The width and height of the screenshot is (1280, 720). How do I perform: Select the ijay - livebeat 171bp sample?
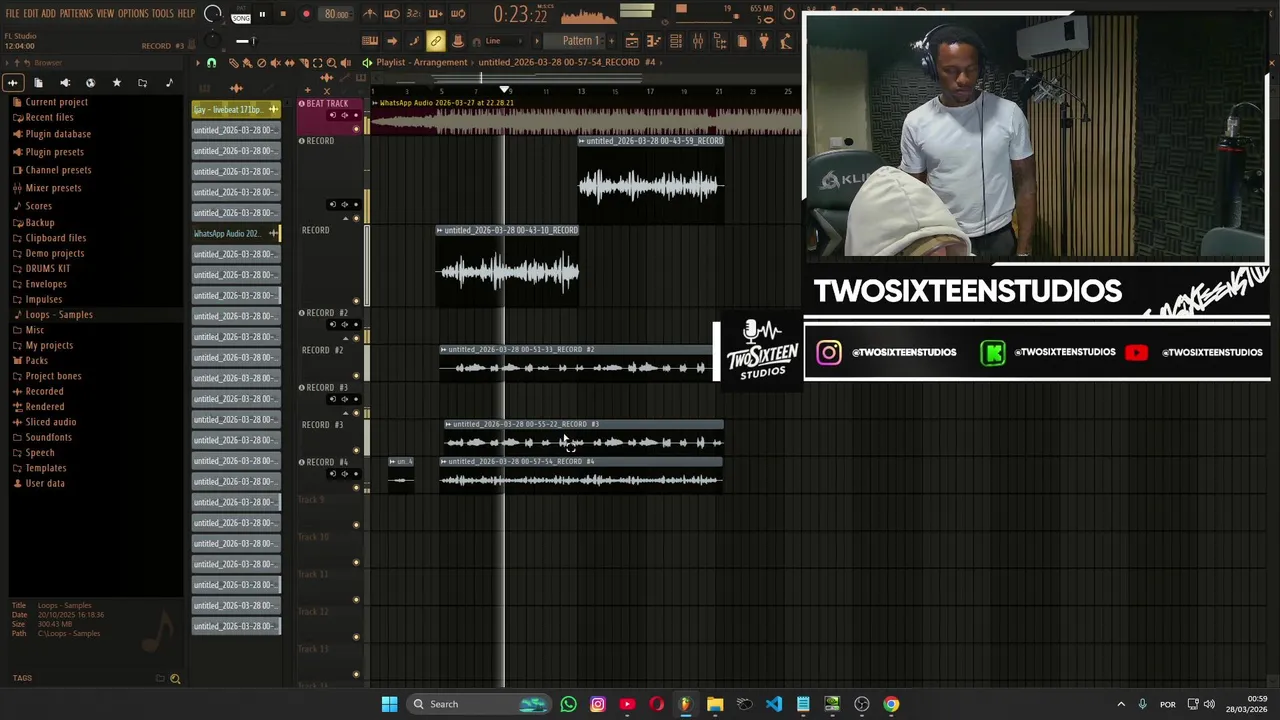click(x=236, y=110)
